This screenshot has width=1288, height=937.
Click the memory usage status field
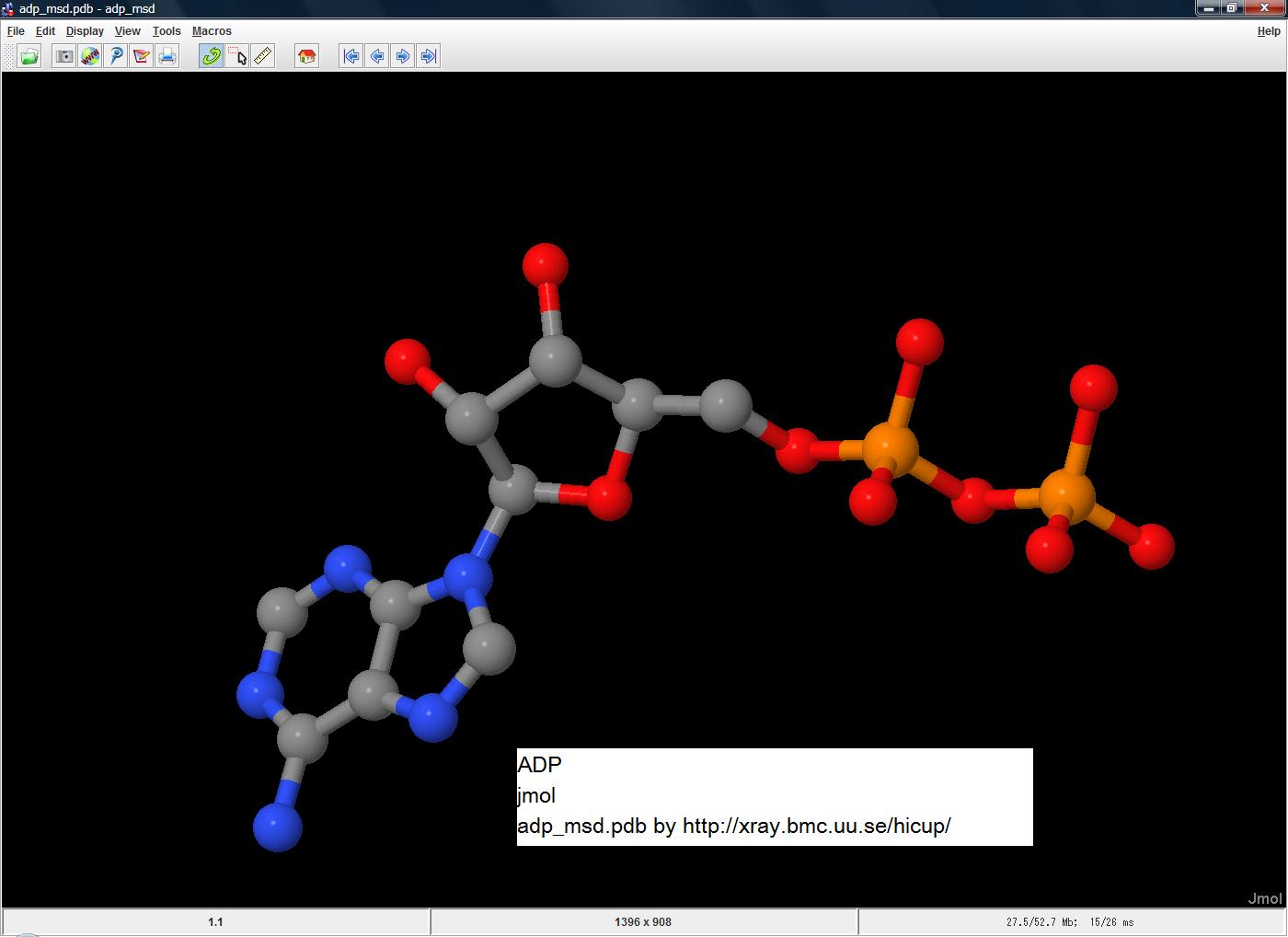1071,921
